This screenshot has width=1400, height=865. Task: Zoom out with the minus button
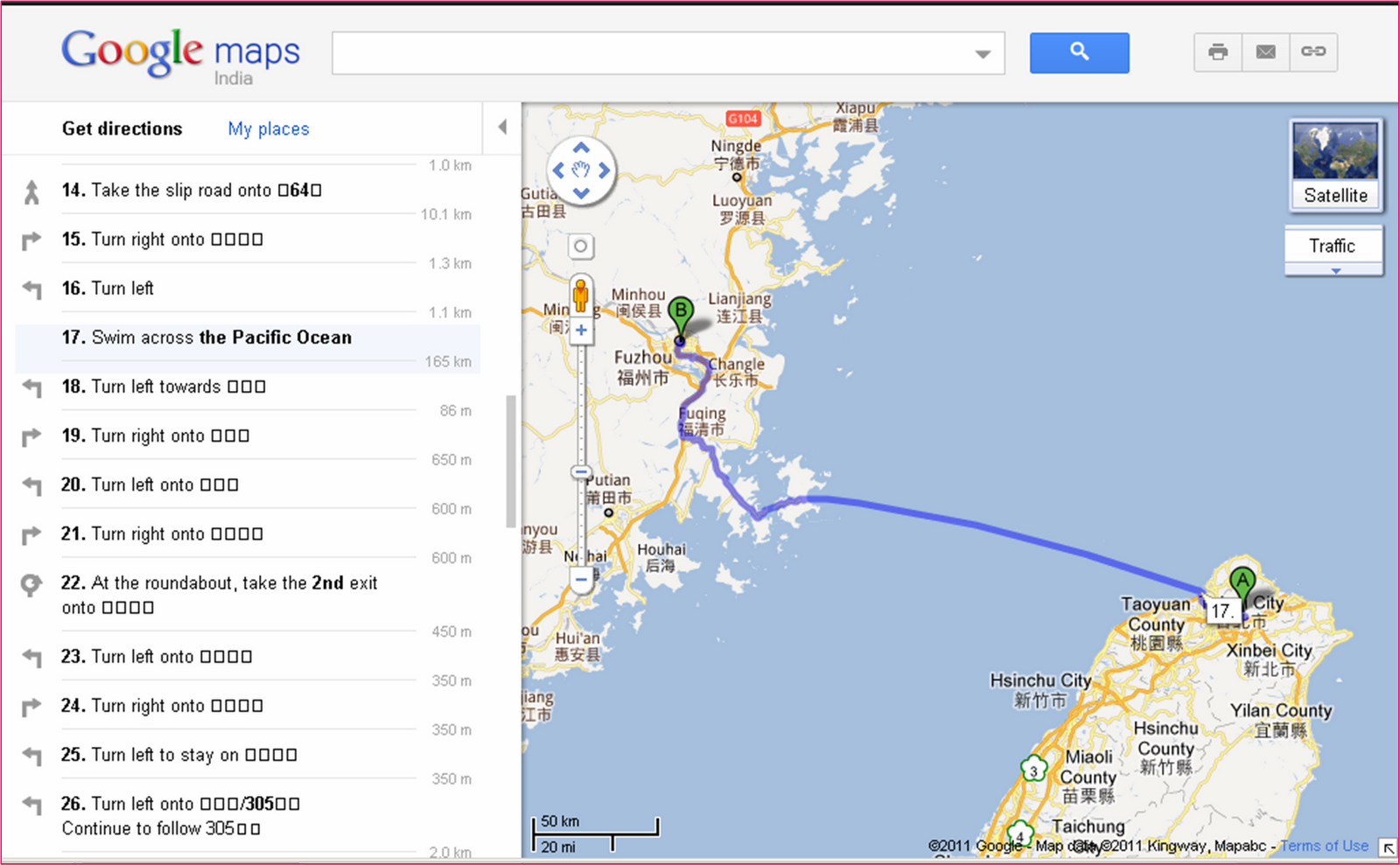[x=581, y=579]
